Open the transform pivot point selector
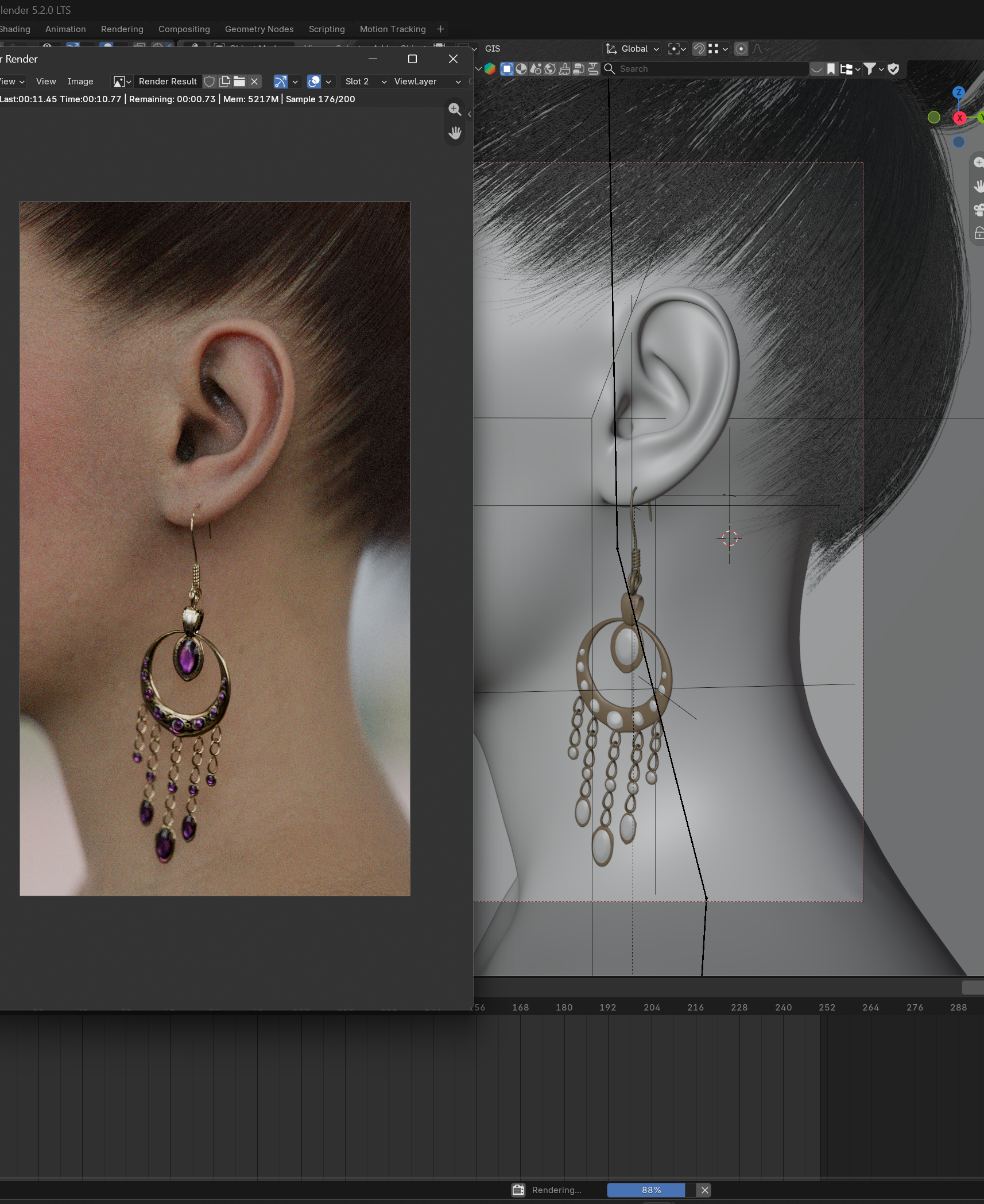The height and width of the screenshot is (1204, 984). pos(677,49)
